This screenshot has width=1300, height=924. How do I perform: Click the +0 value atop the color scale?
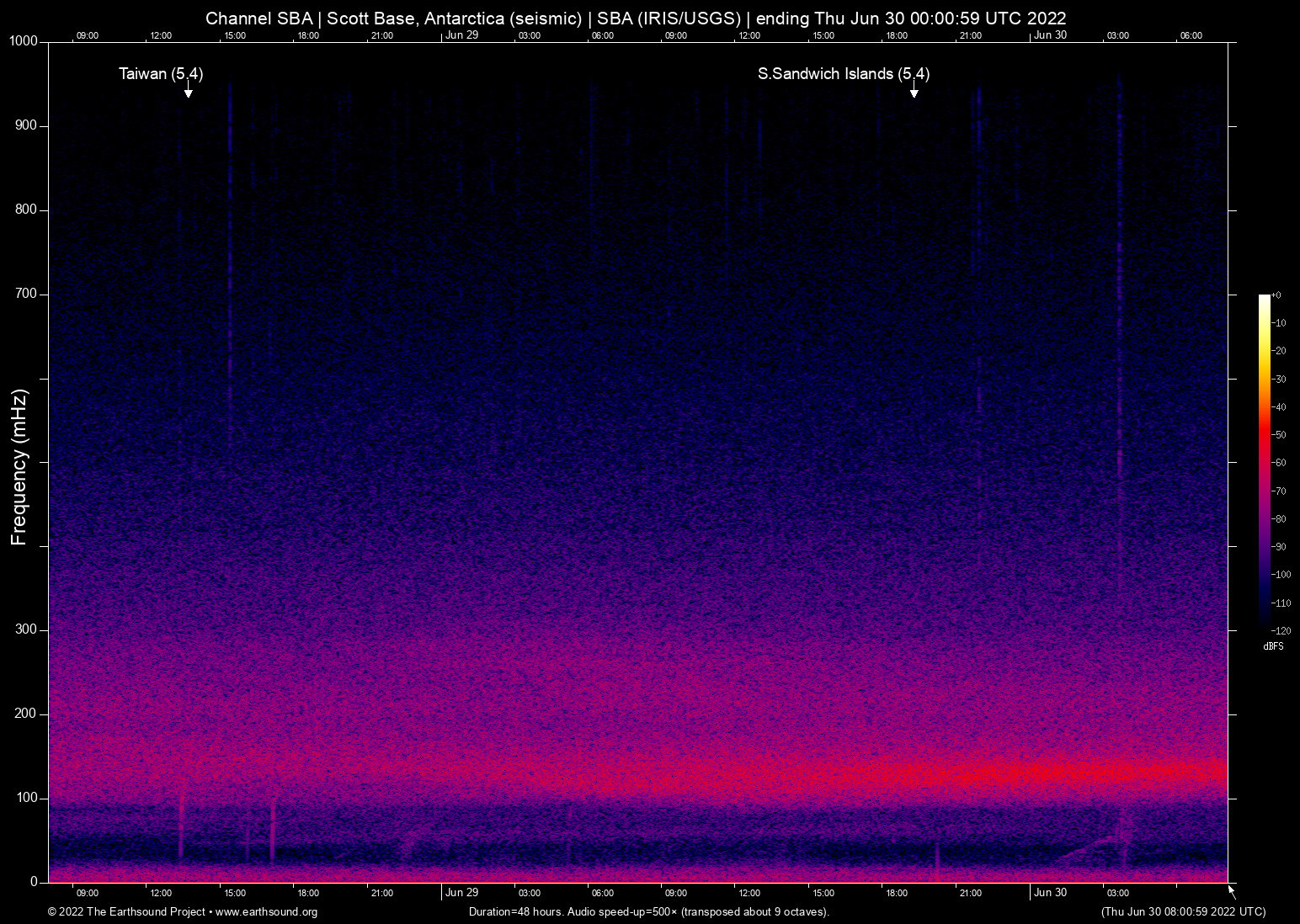1276,295
